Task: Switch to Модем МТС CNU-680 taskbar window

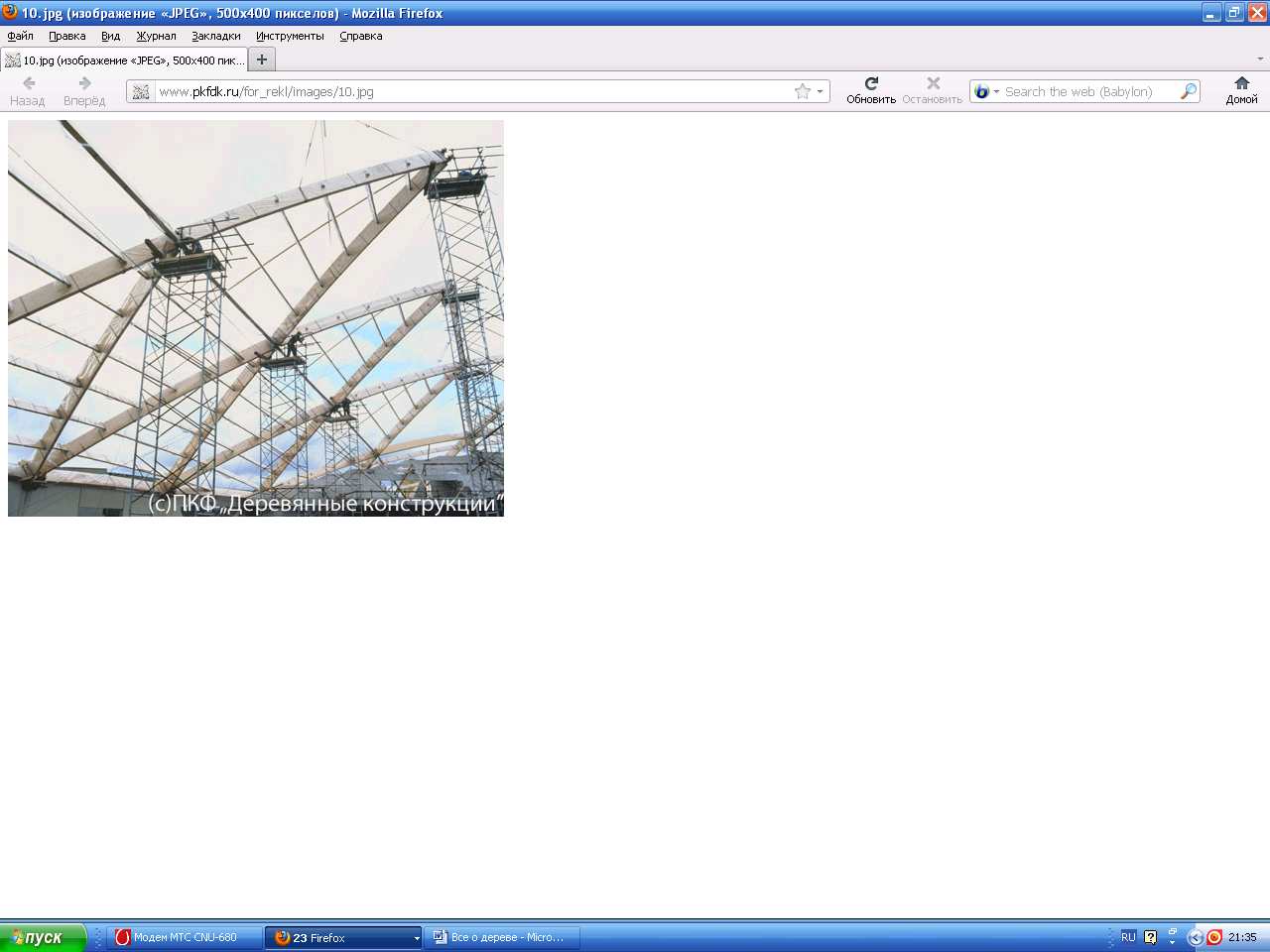Action: coord(185,937)
